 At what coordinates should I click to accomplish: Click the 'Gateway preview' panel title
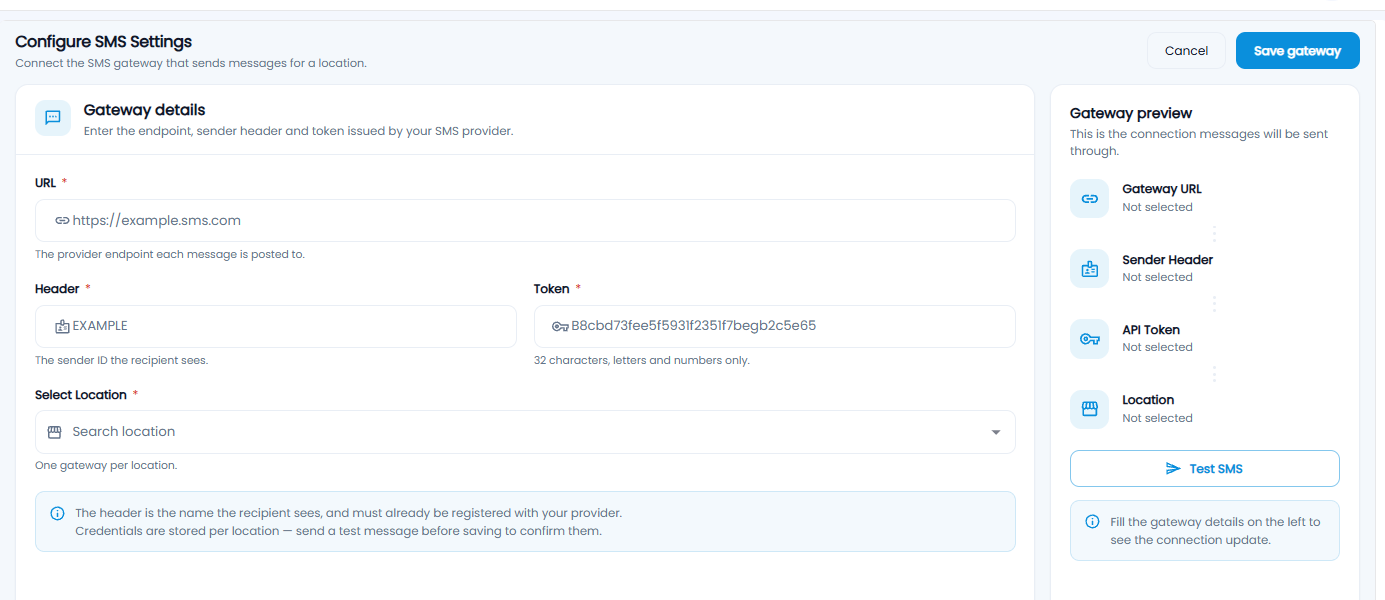(1131, 113)
